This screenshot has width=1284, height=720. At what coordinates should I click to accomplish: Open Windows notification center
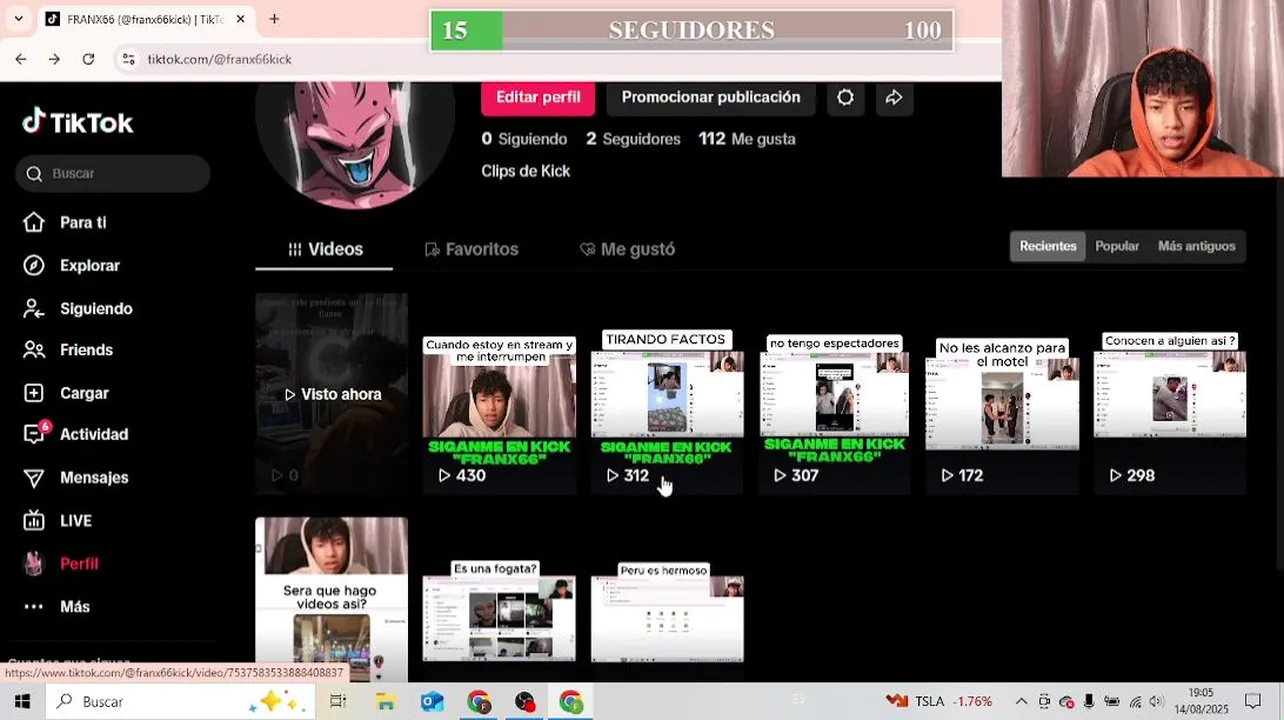click(1253, 701)
